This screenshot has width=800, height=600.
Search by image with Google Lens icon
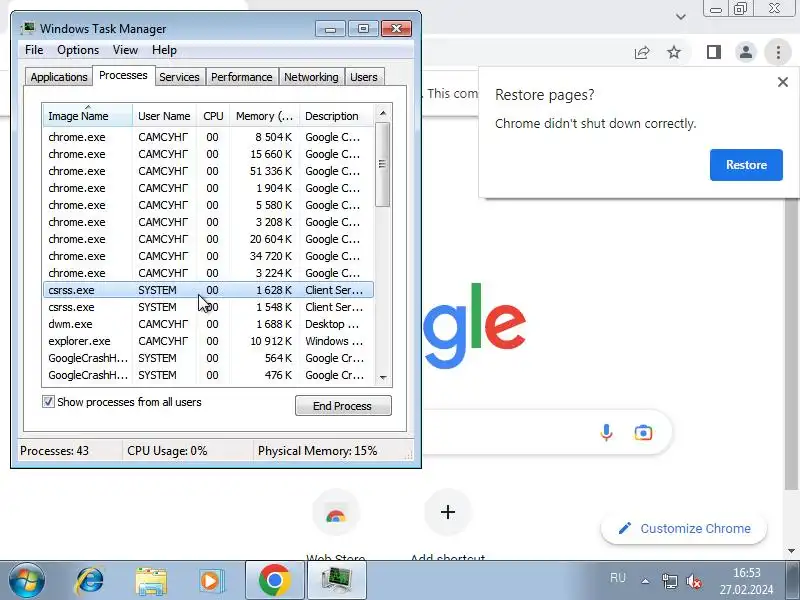[643, 433]
